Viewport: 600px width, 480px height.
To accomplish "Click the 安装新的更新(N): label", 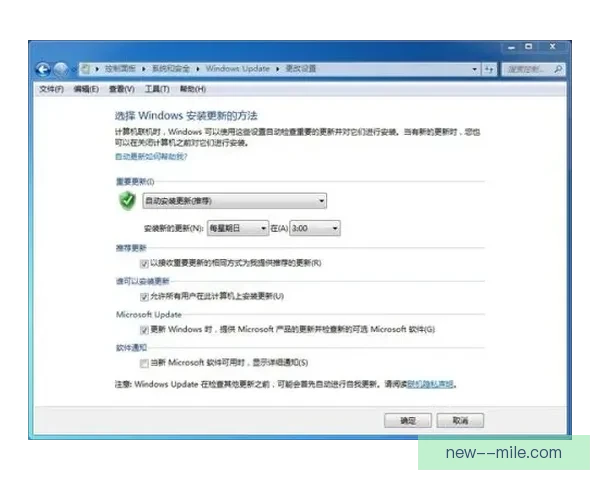I will point(174,229).
